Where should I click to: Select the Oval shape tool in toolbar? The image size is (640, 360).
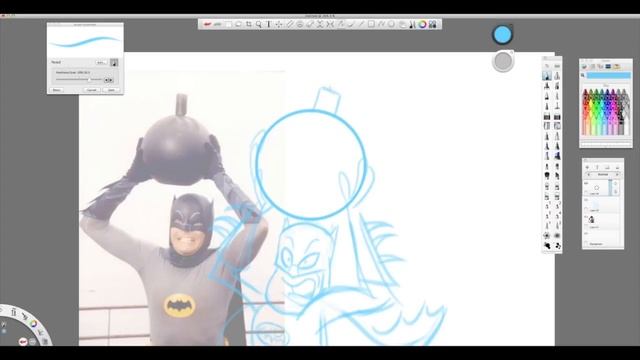coord(391,24)
